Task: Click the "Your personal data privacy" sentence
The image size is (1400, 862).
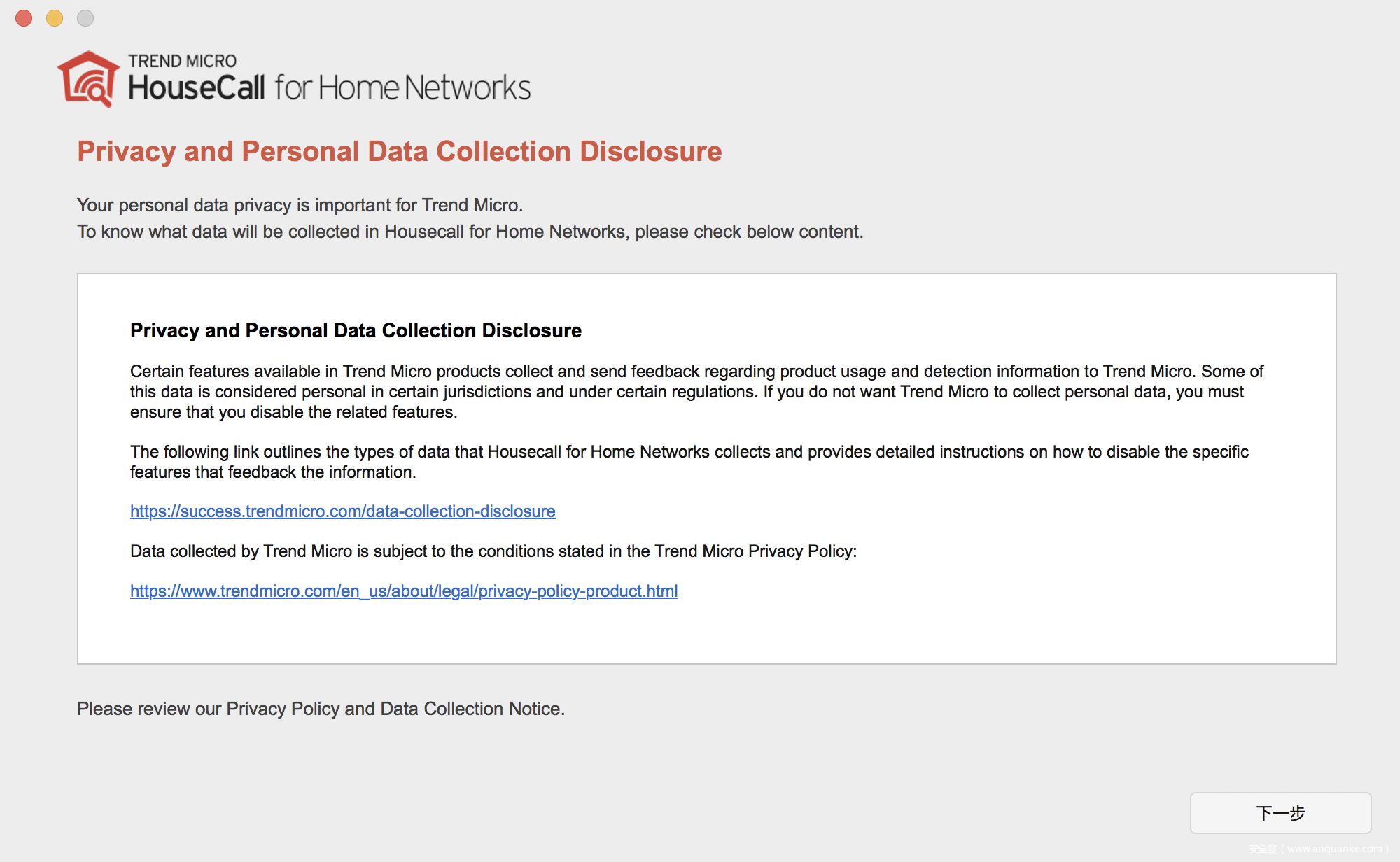Action: (x=300, y=205)
